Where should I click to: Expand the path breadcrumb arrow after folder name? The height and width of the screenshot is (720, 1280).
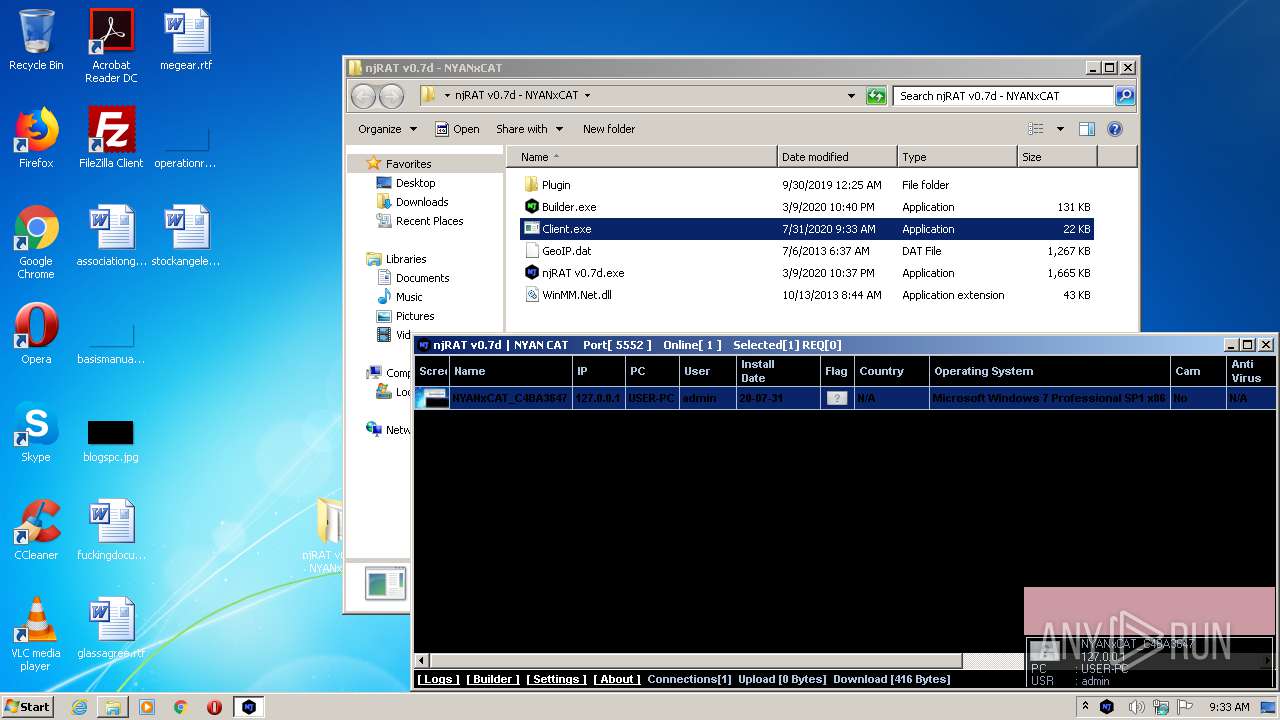point(587,96)
